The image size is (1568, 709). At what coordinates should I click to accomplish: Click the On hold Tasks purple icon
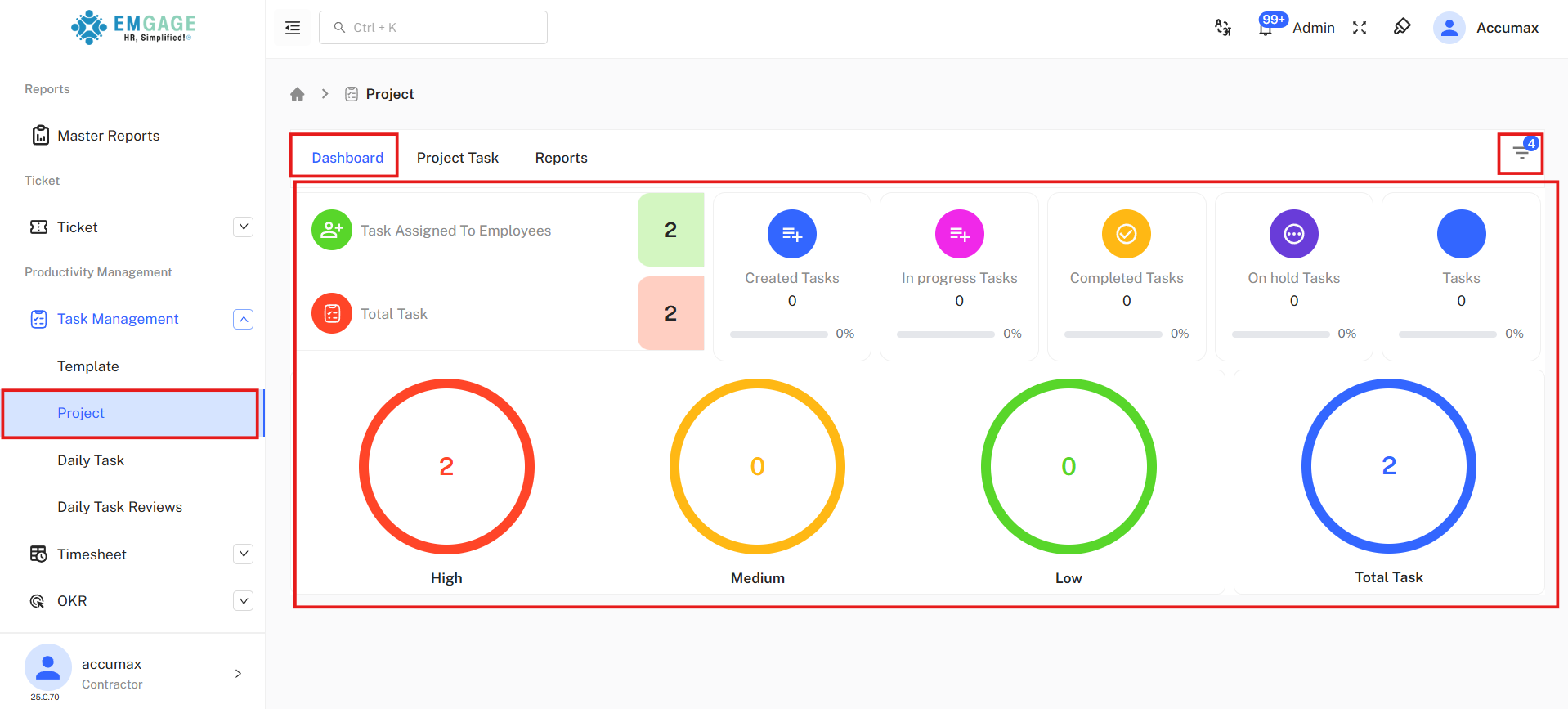coord(1293,234)
